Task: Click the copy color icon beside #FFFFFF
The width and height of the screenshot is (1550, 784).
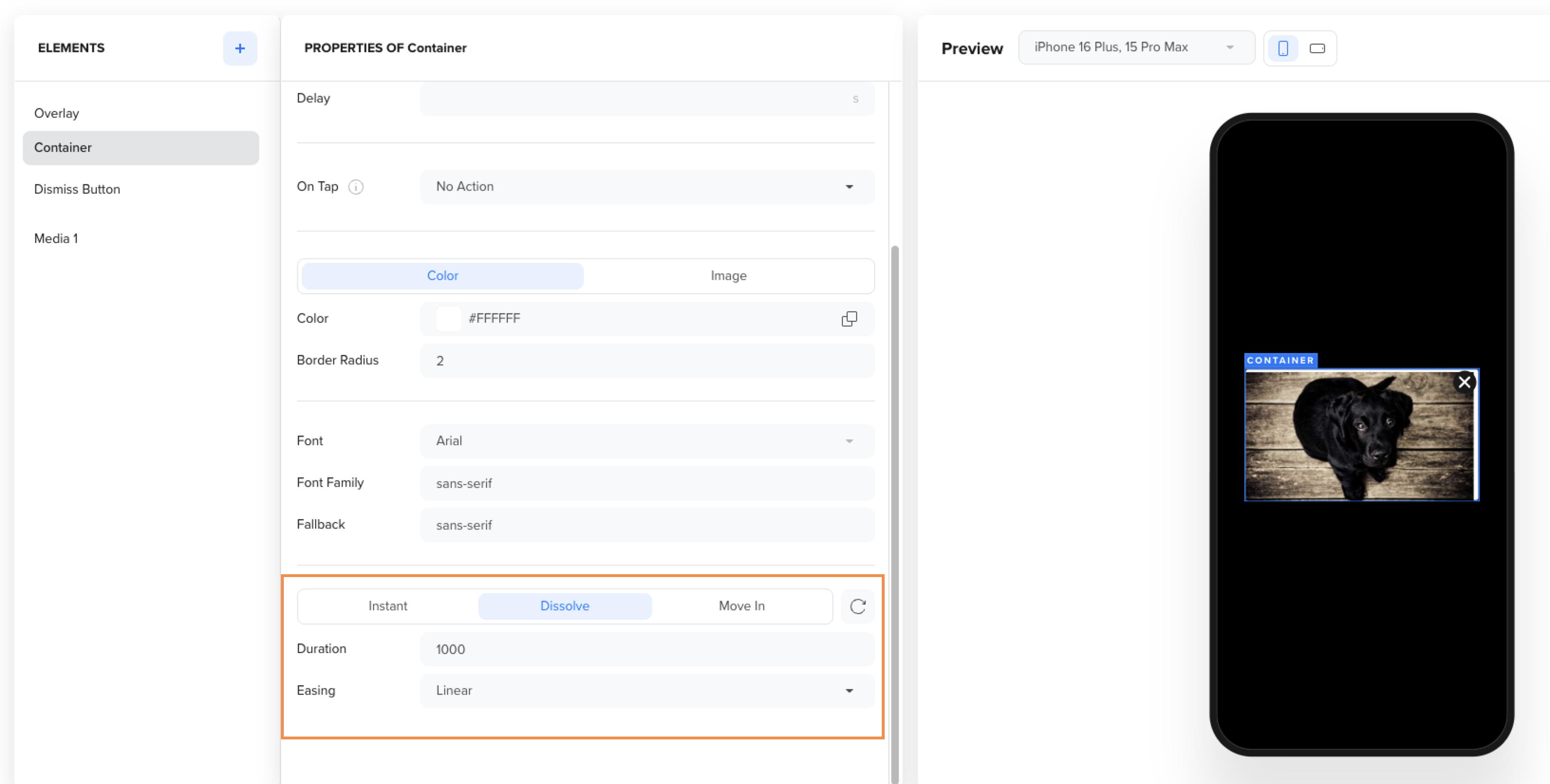Action: coord(849,318)
